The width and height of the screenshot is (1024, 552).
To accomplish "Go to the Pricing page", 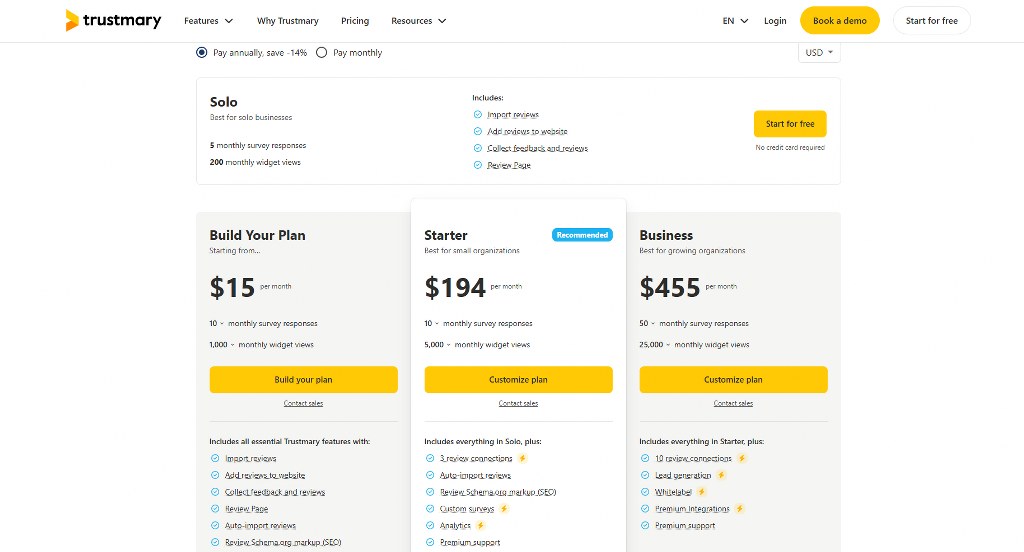I will (x=355, y=21).
